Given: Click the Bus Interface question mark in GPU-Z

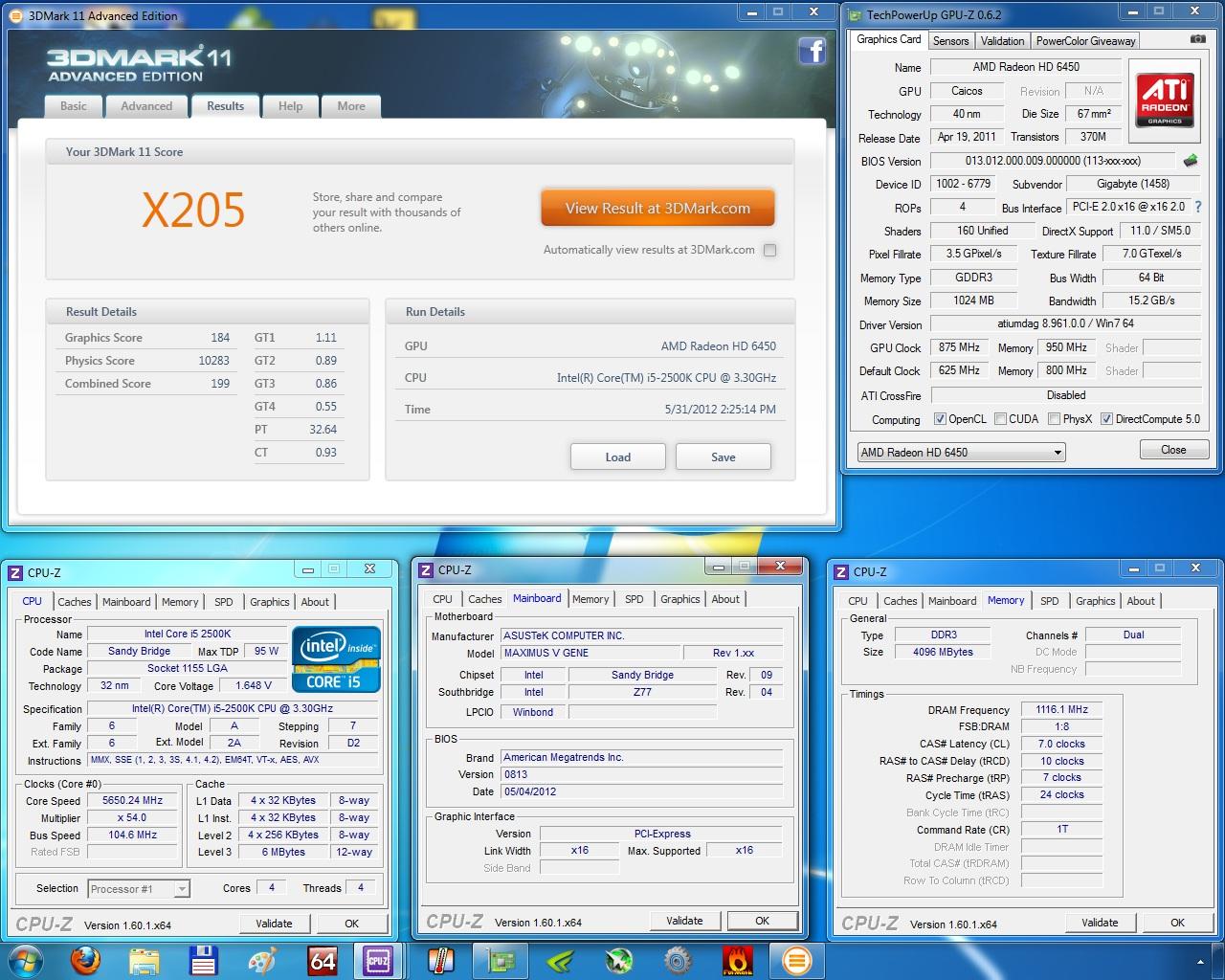Looking at the screenshot, I should tap(1198, 207).
